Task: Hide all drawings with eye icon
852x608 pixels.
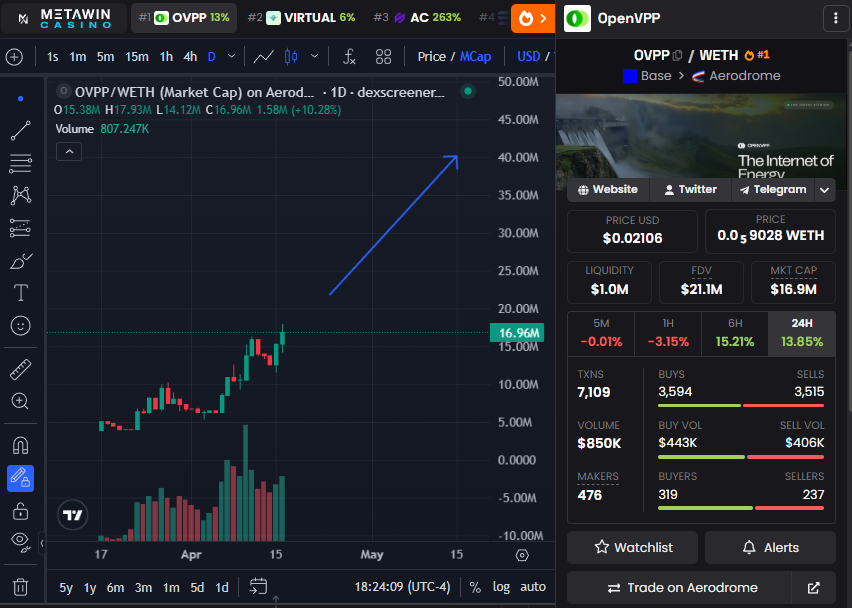Action: (x=21, y=542)
